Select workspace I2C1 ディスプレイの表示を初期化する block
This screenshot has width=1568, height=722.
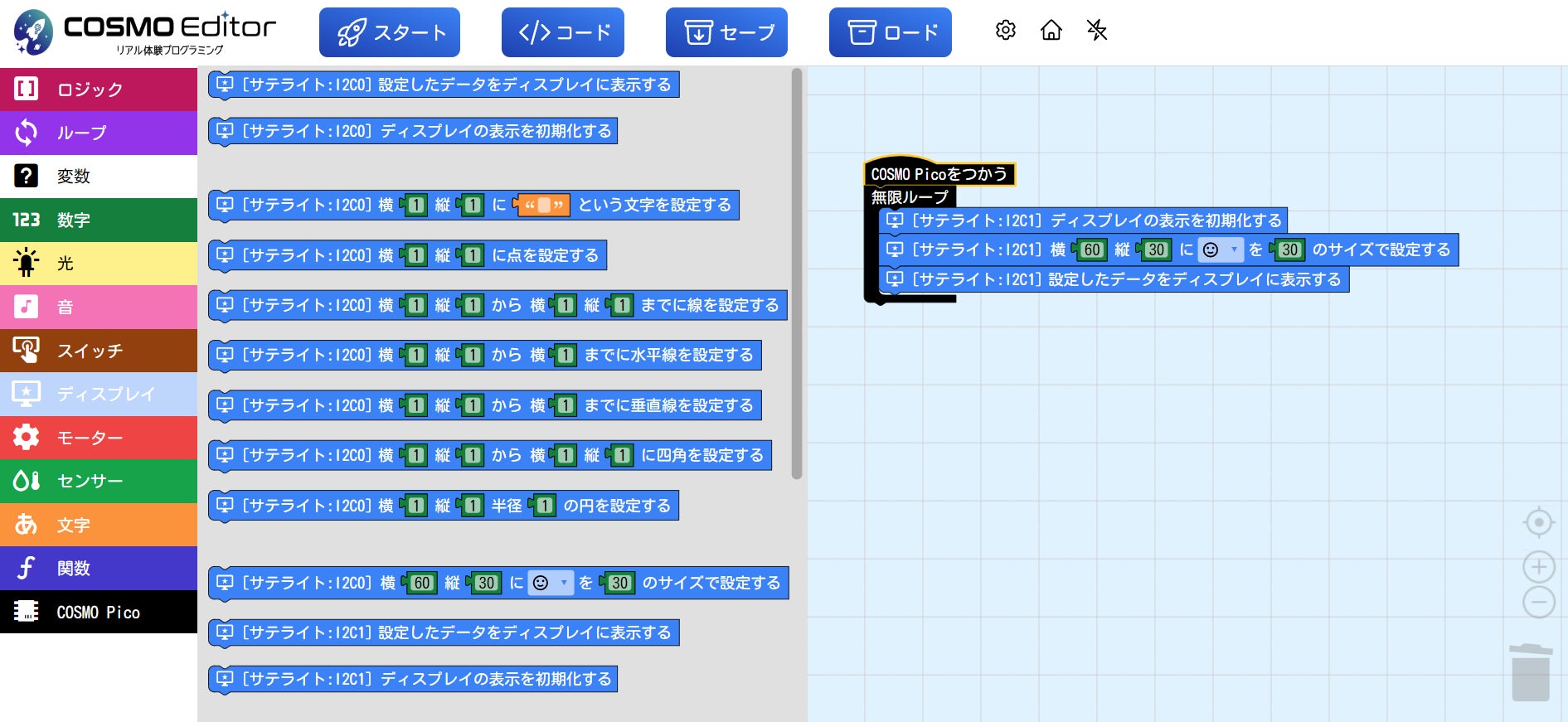coord(1083,220)
